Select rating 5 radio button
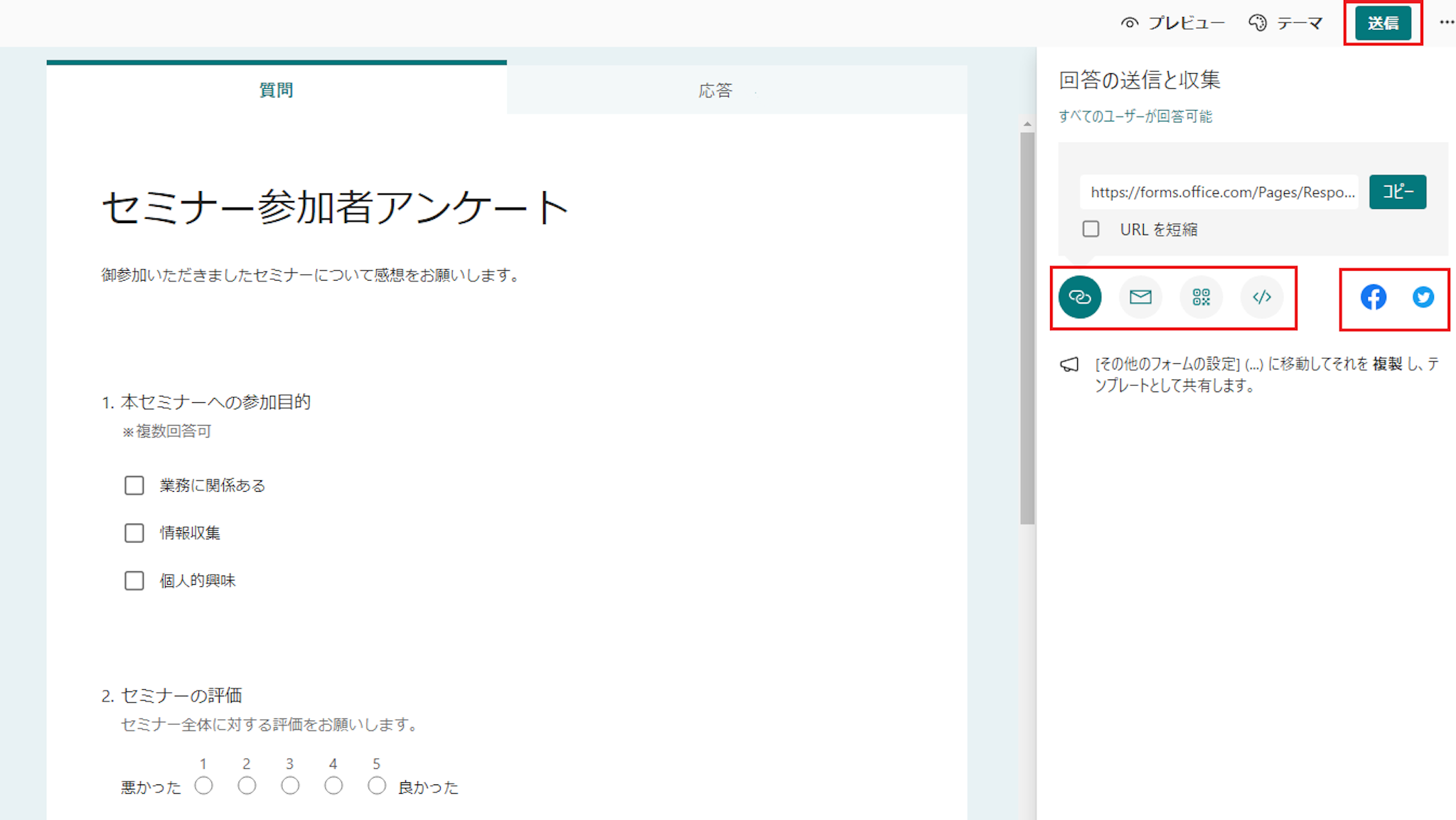This screenshot has height=820, width=1456. coord(377,786)
